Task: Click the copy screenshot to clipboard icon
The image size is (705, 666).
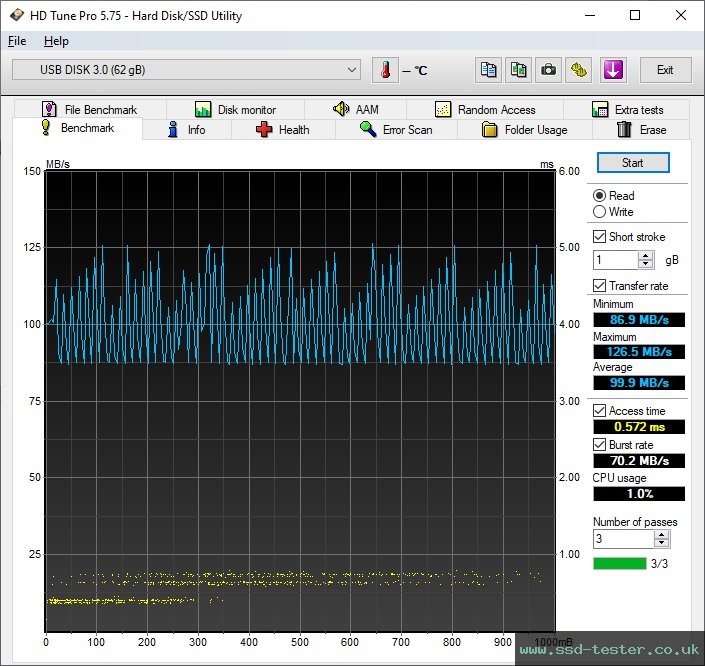Action: point(518,70)
